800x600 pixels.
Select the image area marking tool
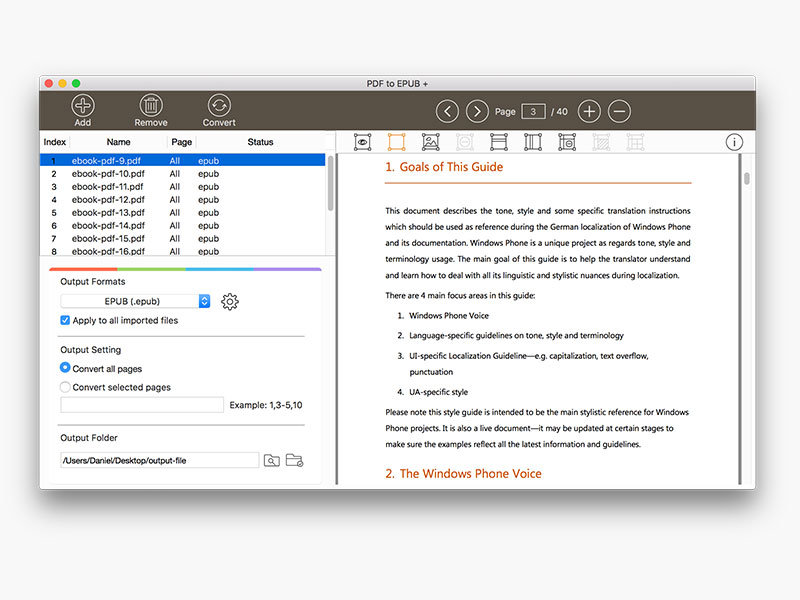(x=431, y=142)
